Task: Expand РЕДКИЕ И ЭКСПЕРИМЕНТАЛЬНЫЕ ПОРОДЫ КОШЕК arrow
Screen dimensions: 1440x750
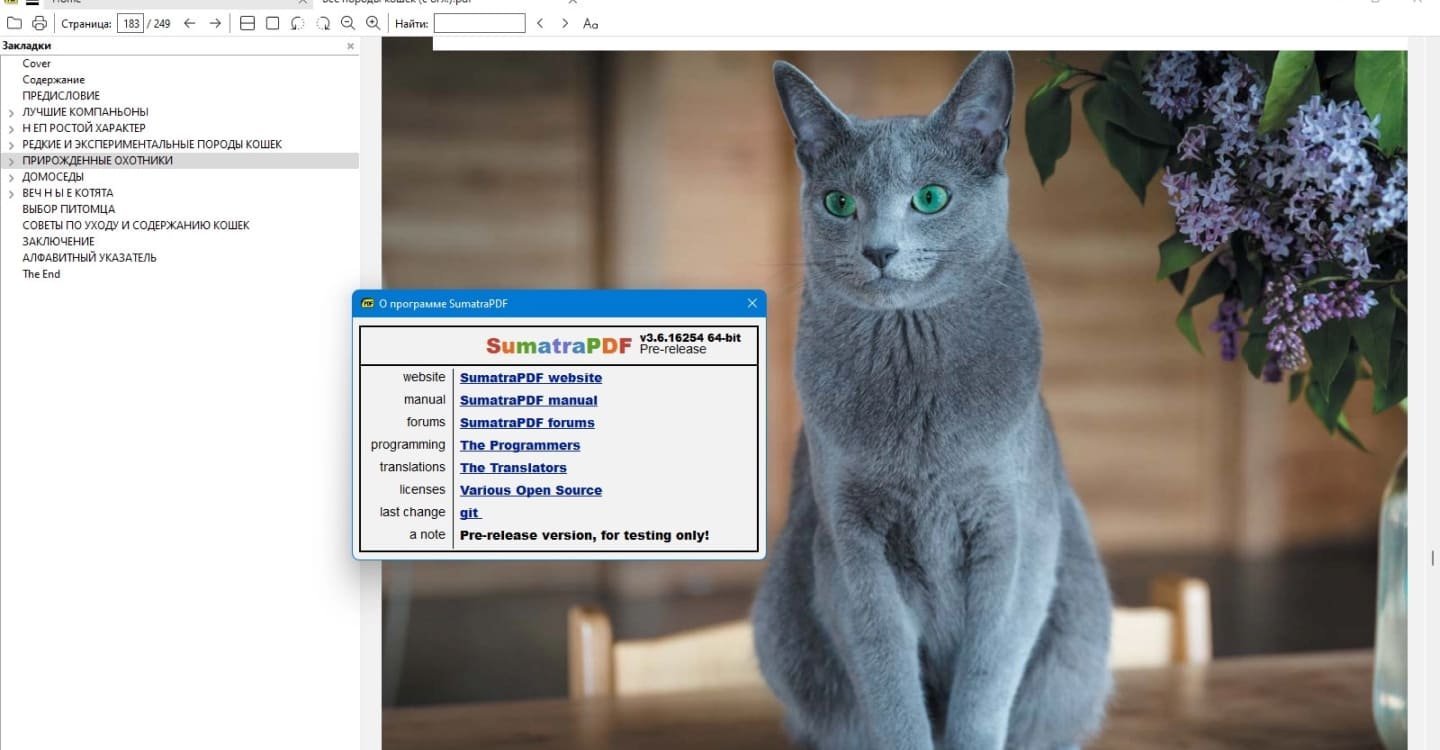Action: point(11,145)
